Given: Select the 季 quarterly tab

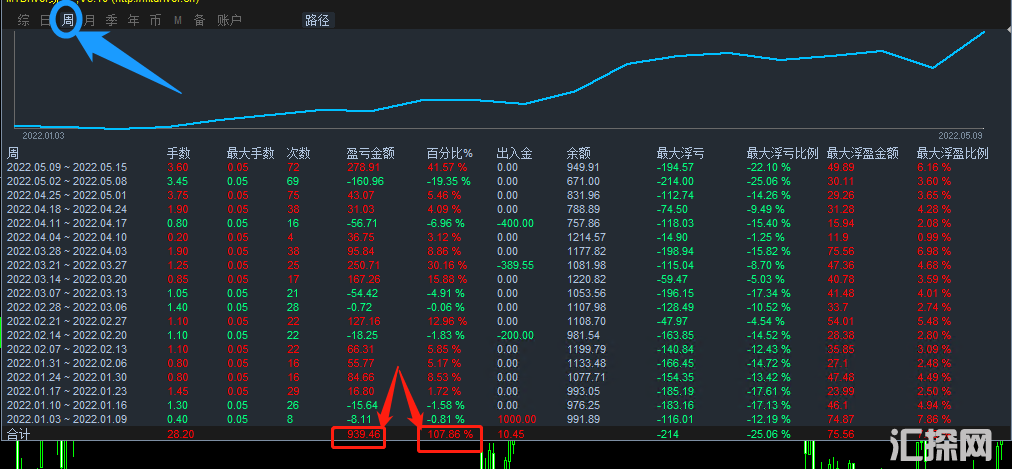Looking at the screenshot, I should 111,20.
